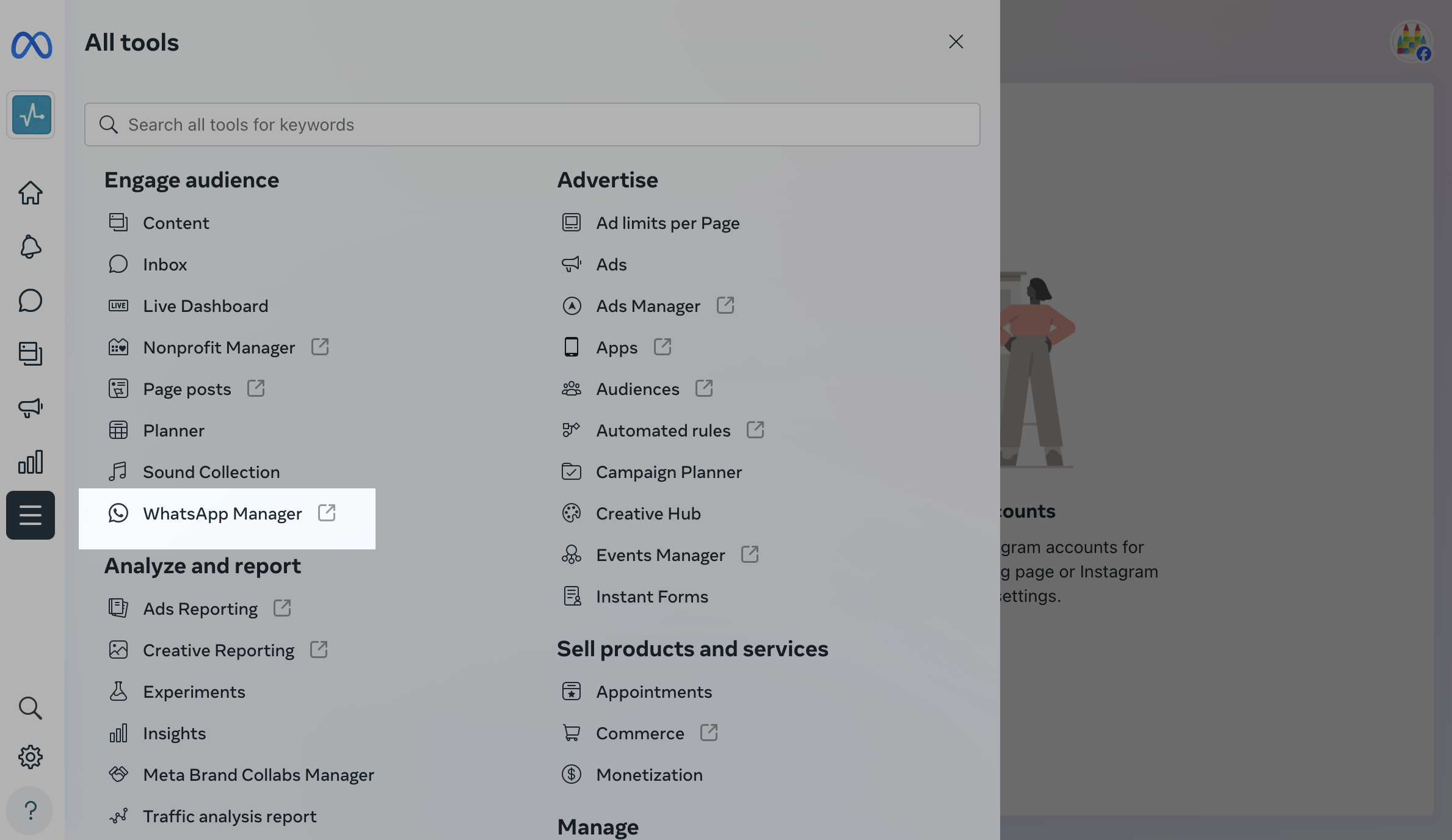Open the Help question mark button
This screenshot has width=1452, height=840.
click(30, 811)
